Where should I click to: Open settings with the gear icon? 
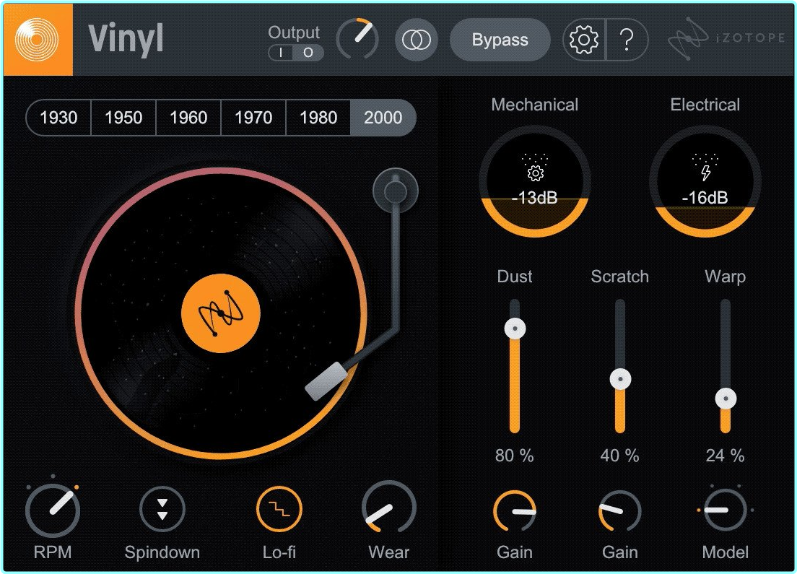click(584, 40)
